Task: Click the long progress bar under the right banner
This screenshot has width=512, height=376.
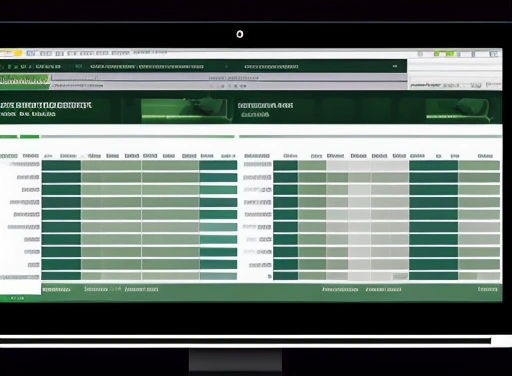Action: coord(370,136)
